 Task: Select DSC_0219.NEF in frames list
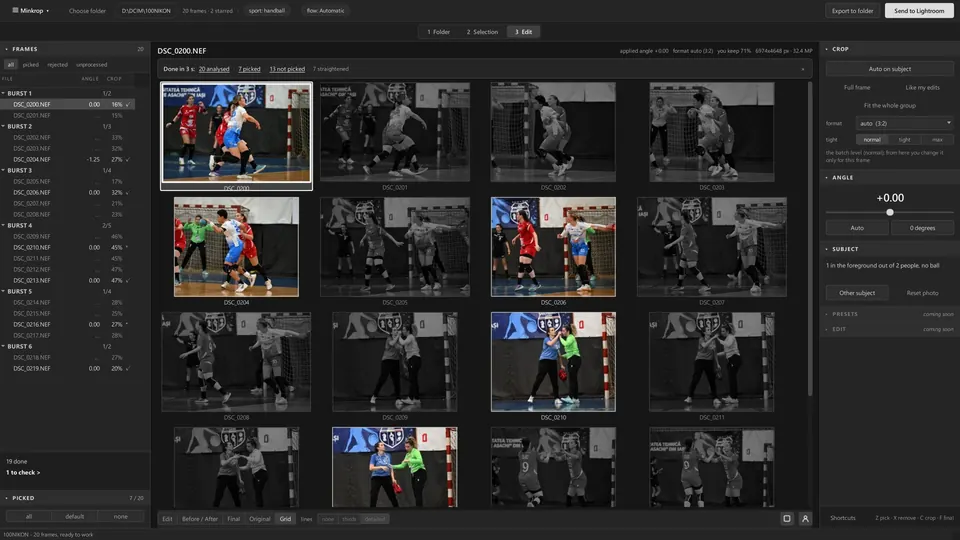(x=68, y=369)
